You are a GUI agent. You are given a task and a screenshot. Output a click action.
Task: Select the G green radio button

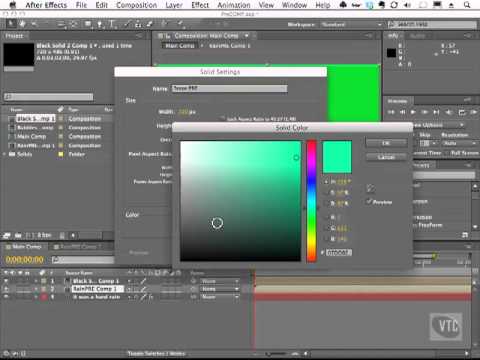click(326, 228)
